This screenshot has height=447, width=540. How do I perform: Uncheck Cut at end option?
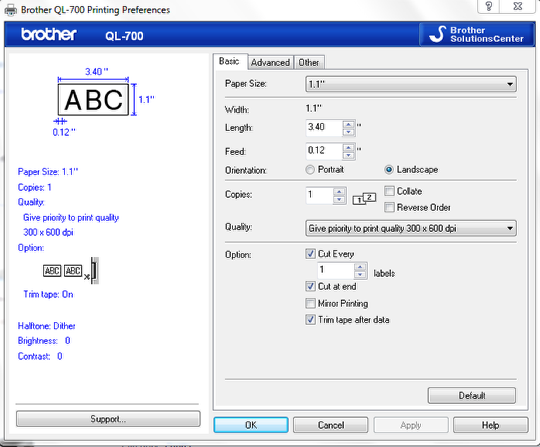coord(310,286)
